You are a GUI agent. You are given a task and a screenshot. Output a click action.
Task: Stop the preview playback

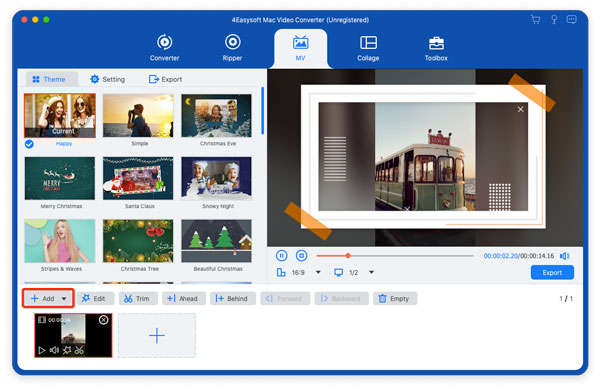301,256
